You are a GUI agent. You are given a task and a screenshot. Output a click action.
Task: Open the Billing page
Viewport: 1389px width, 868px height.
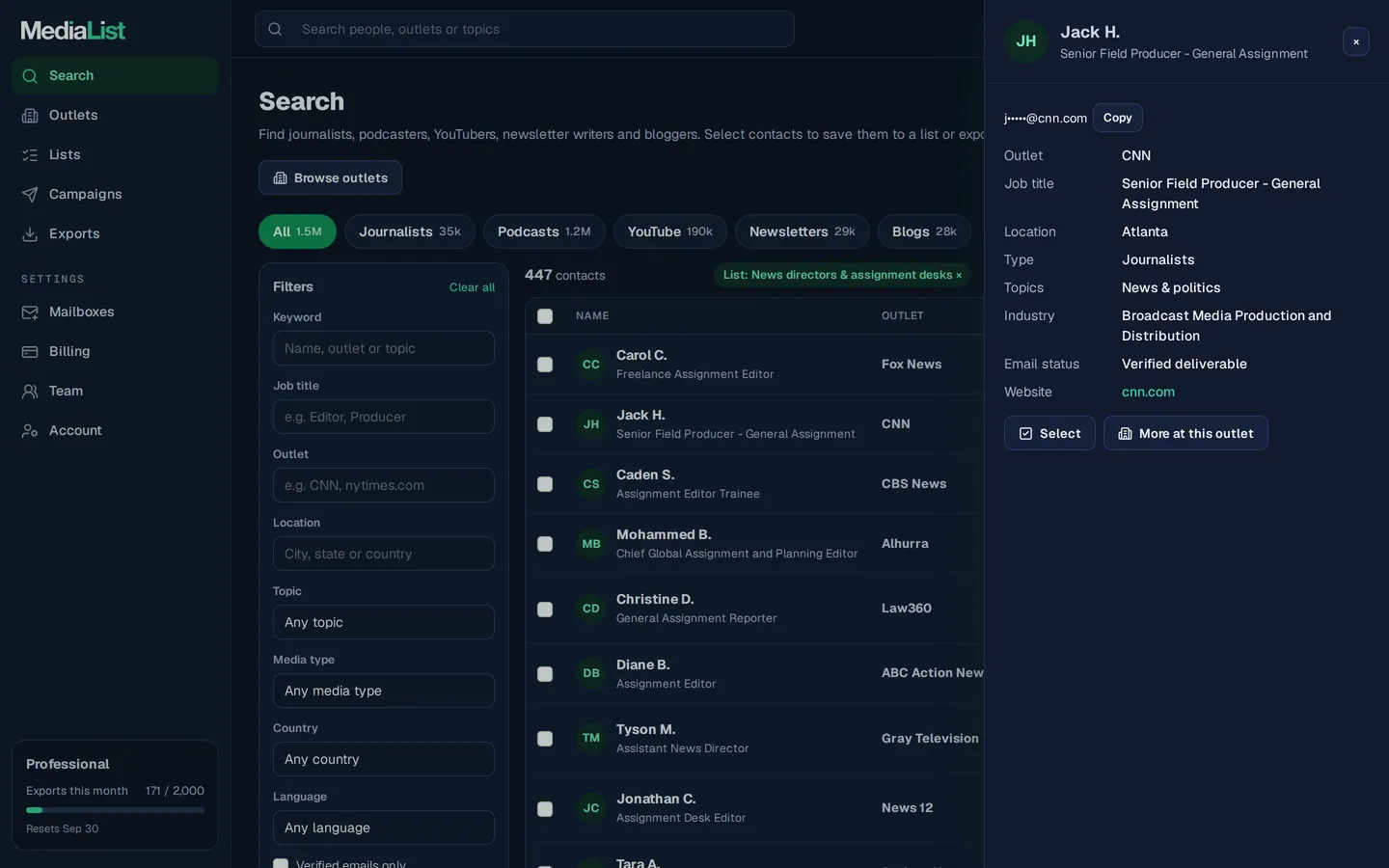click(115, 351)
